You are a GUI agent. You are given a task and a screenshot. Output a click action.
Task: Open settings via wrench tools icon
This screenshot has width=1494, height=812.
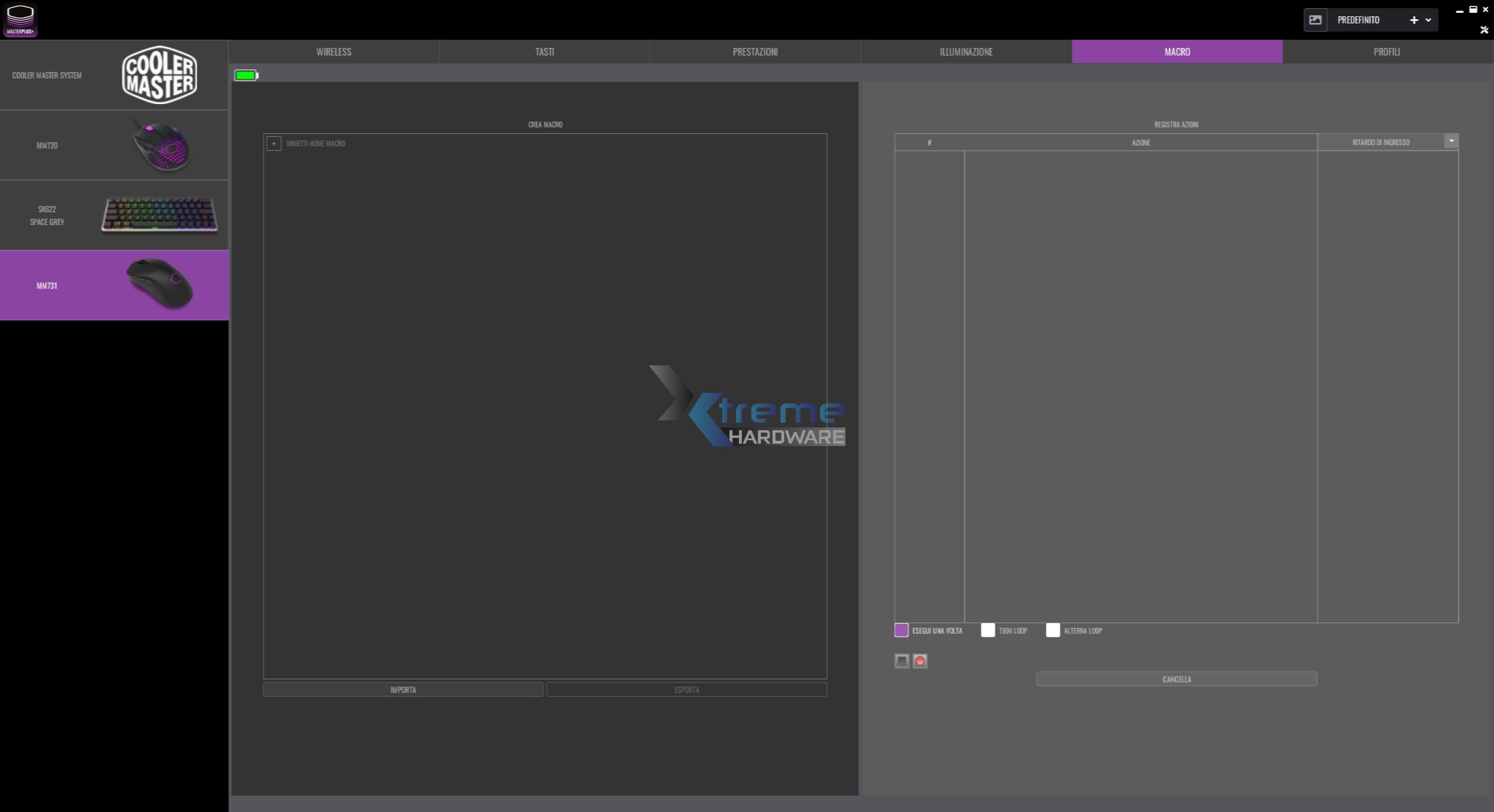(x=1483, y=30)
